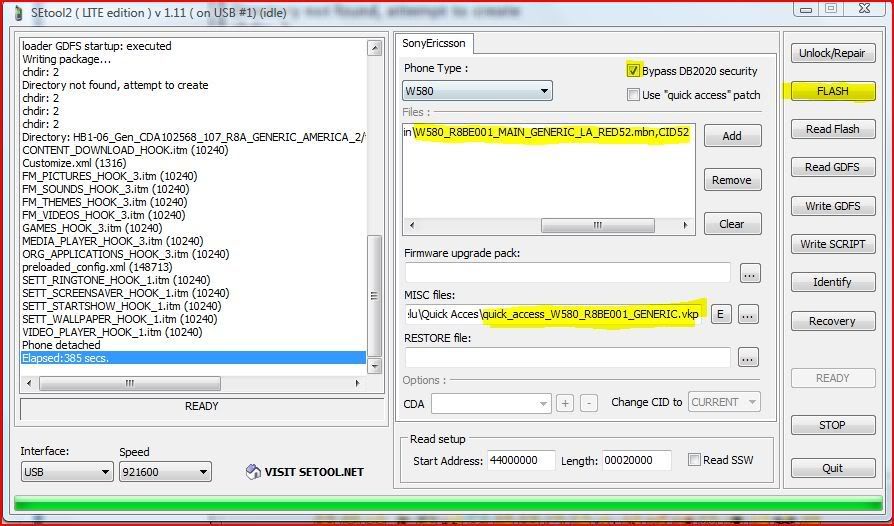Screen dimensions: 894x526
Task: Click the Read Flash button
Action: click(833, 129)
